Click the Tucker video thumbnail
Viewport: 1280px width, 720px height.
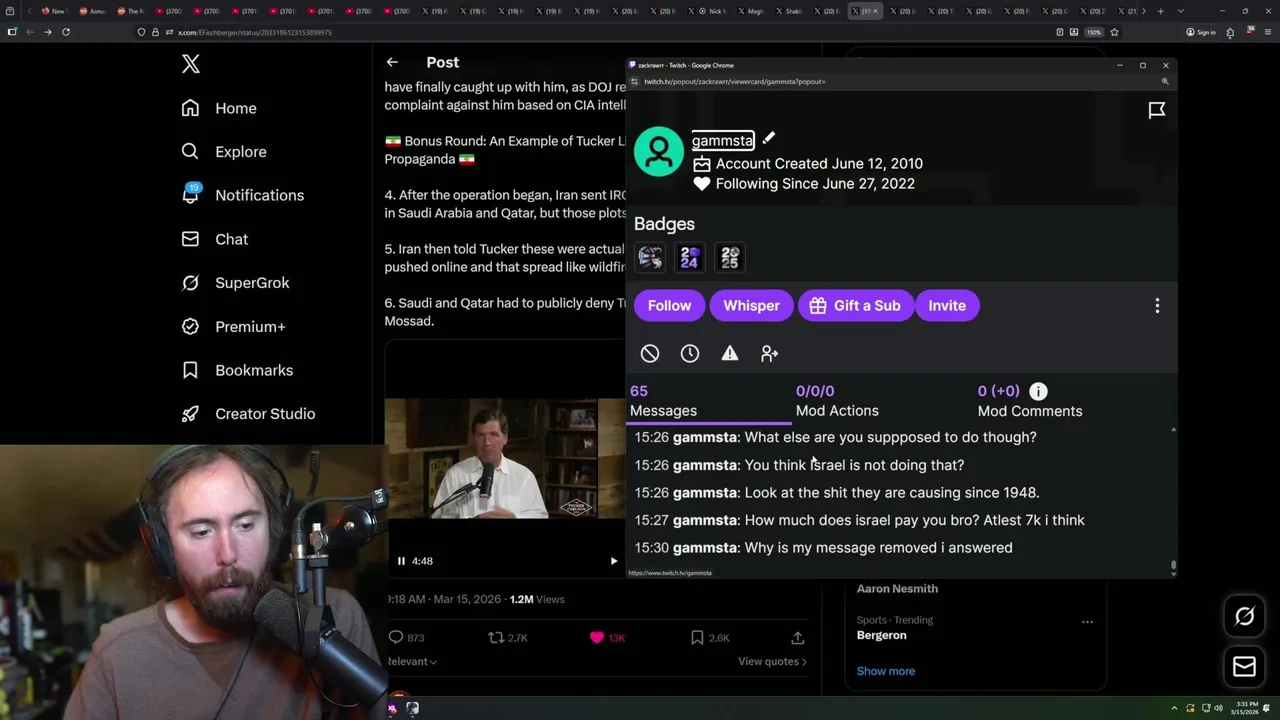pos(505,458)
